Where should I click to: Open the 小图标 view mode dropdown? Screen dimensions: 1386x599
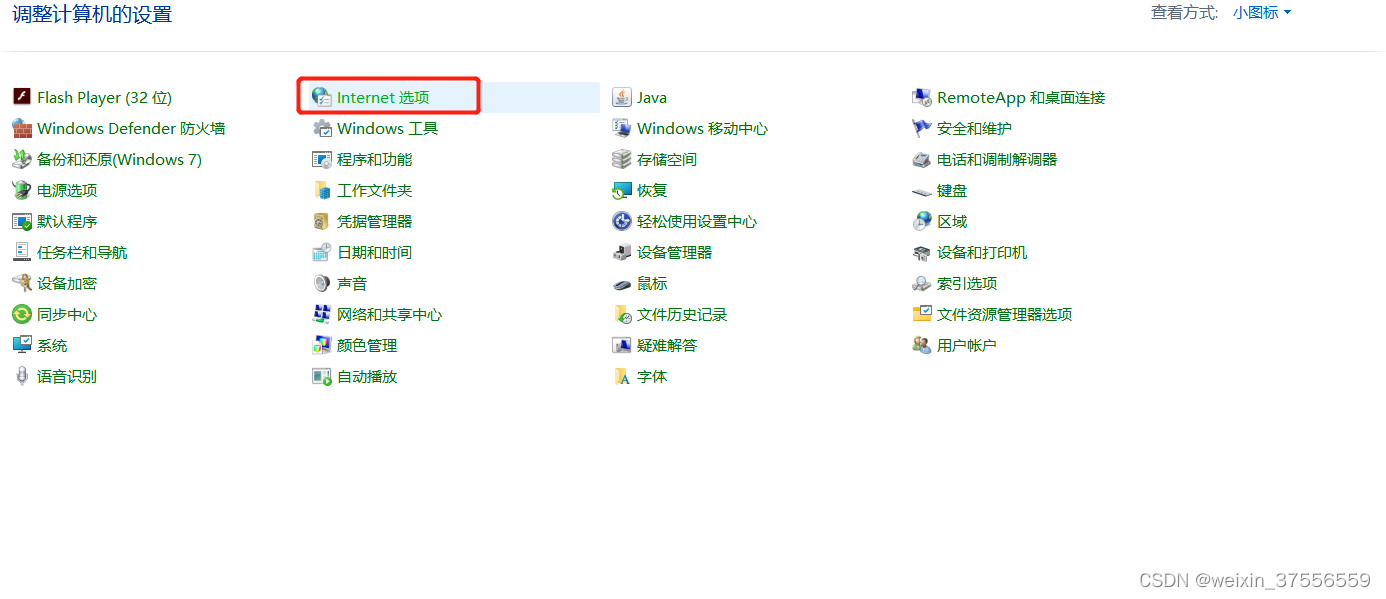(x=1262, y=13)
